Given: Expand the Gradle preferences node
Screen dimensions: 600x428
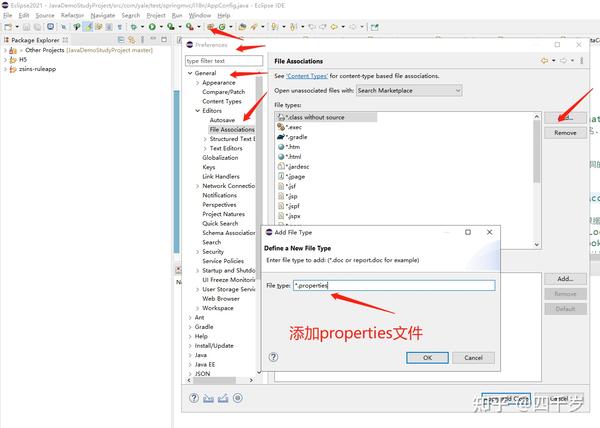Looking at the screenshot, I should (x=190, y=327).
